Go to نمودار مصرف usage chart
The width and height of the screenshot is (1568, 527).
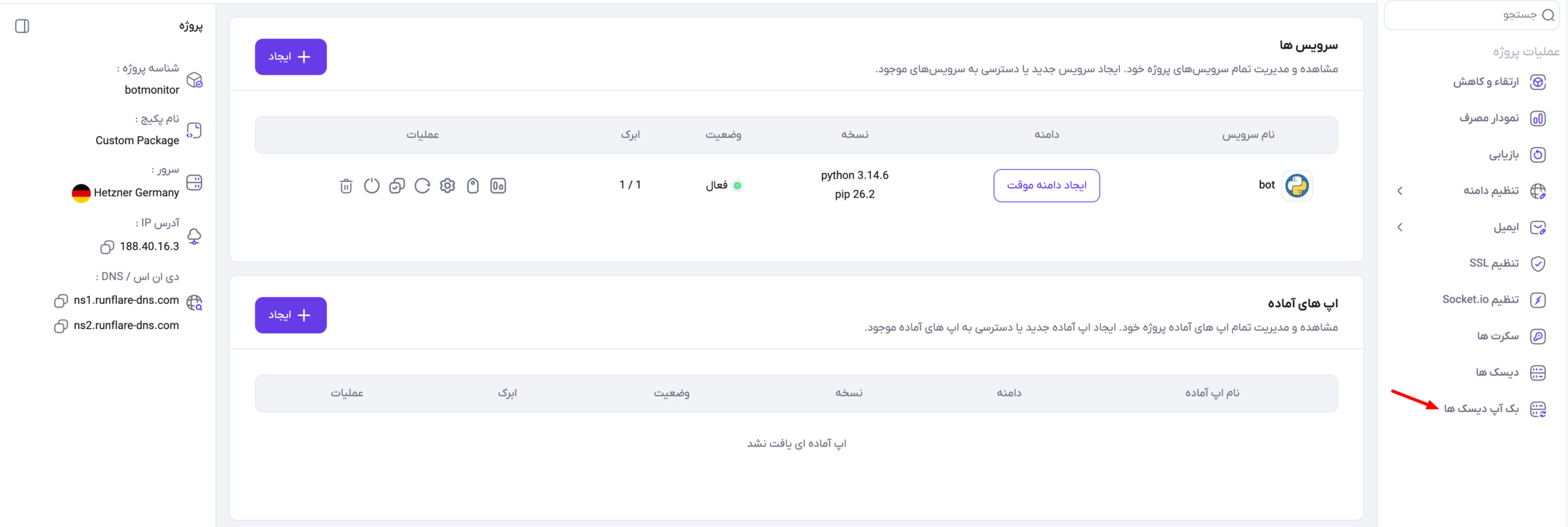pyautogui.click(x=1502, y=118)
